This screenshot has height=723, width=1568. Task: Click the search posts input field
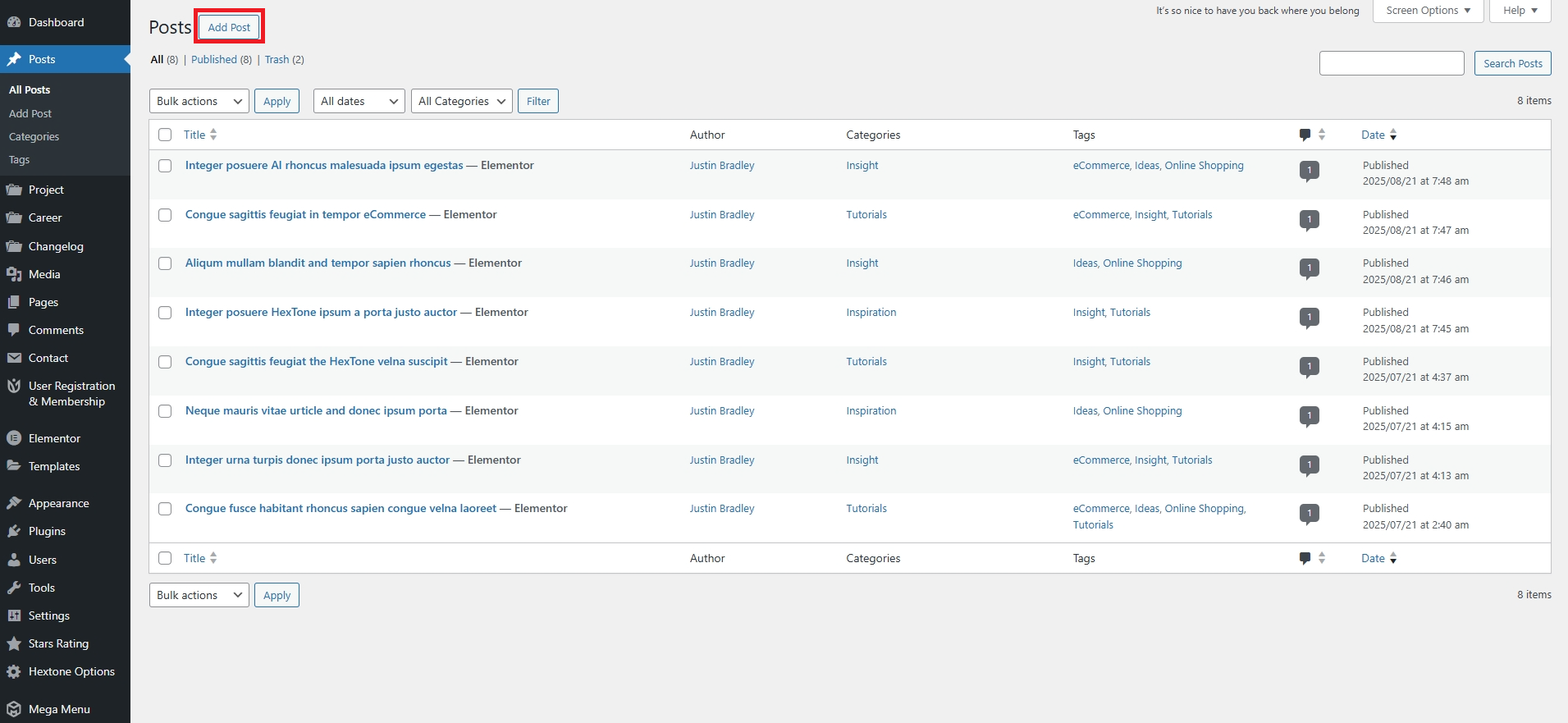coord(1391,63)
